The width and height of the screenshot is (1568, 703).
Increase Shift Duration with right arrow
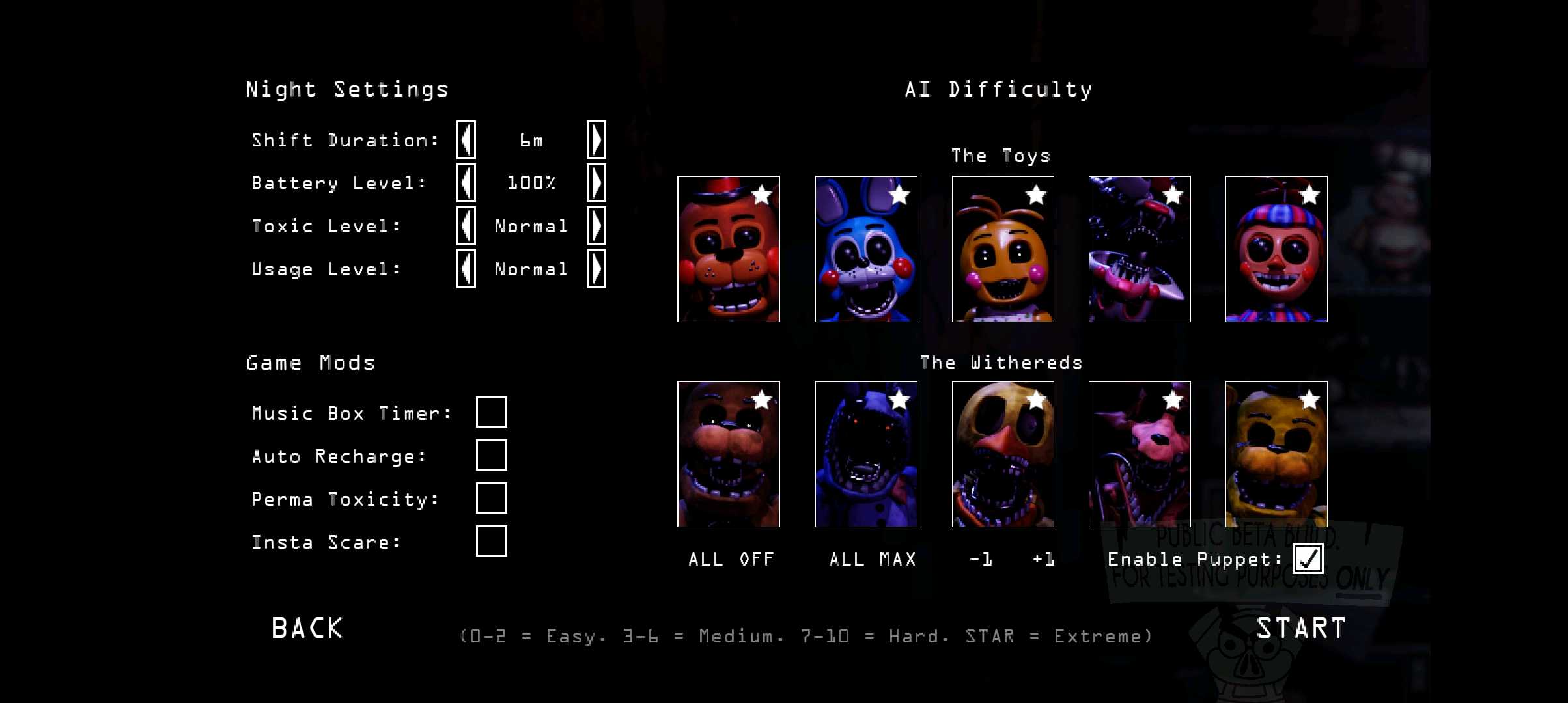click(x=596, y=140)
